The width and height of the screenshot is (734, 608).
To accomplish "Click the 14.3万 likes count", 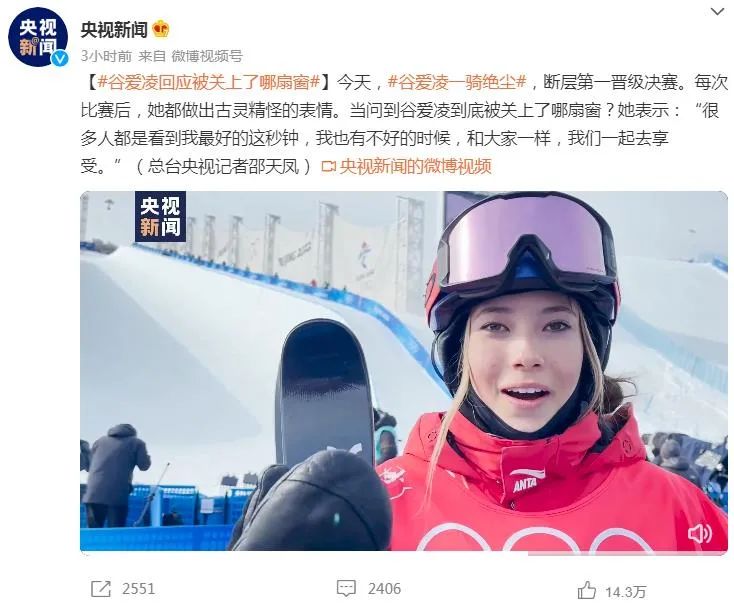I will (x=625, y=592).
